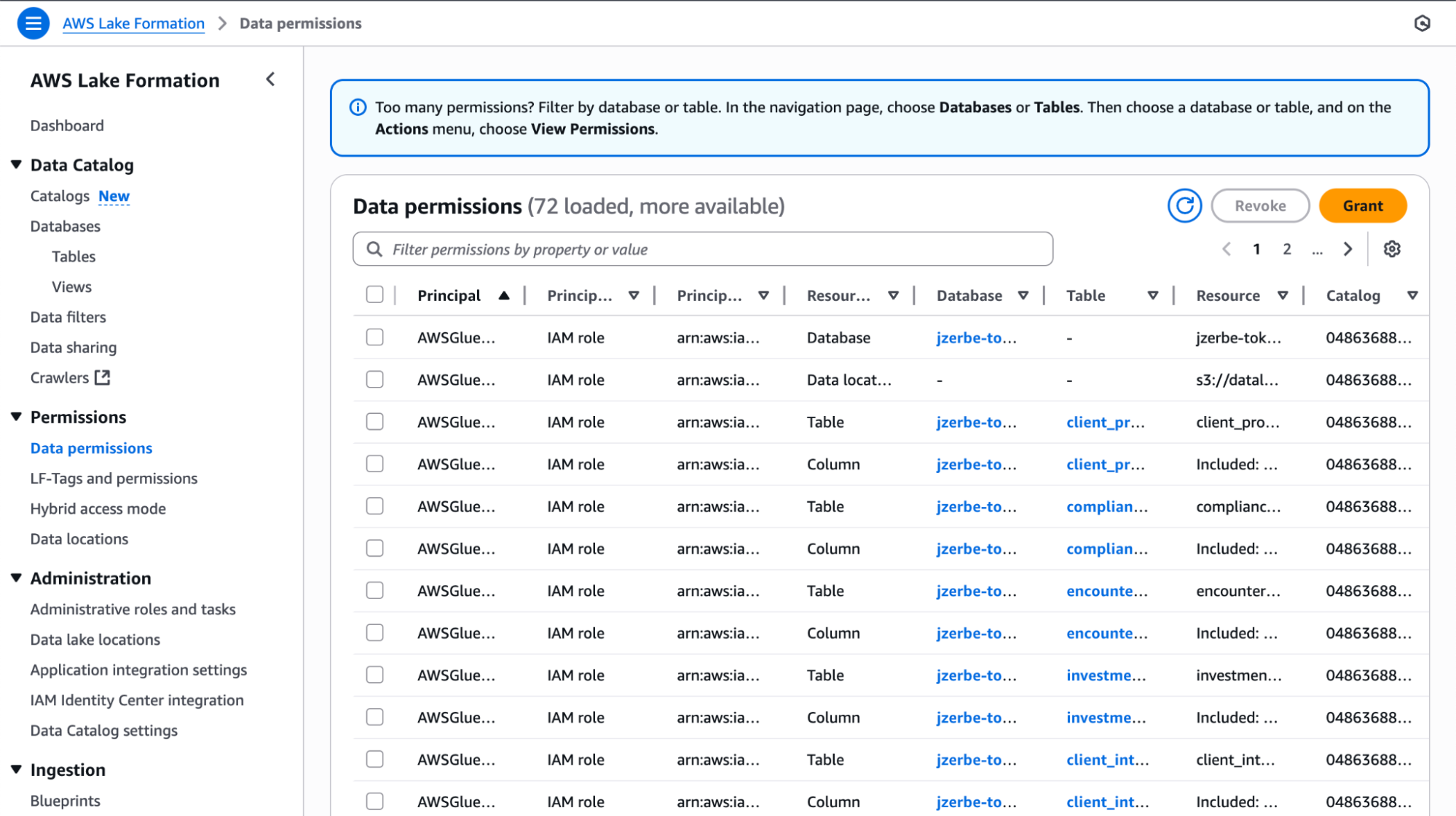
Task: Open Data lake locations
Action: [x=95, y=640]
